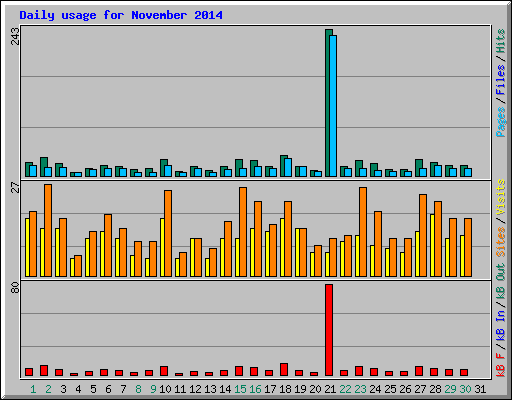Click day 3 on the x-axis
The height and width of the screenshot is (400, 512).
point(63,389)
